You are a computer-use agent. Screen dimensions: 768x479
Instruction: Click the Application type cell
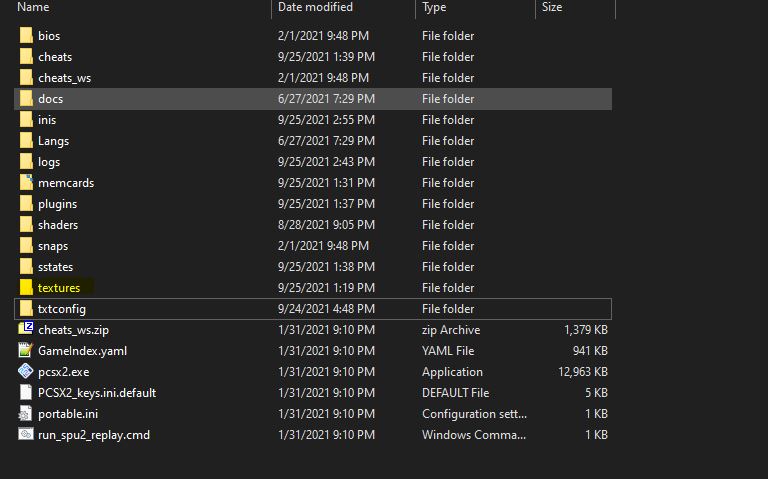tap(452, 372)
